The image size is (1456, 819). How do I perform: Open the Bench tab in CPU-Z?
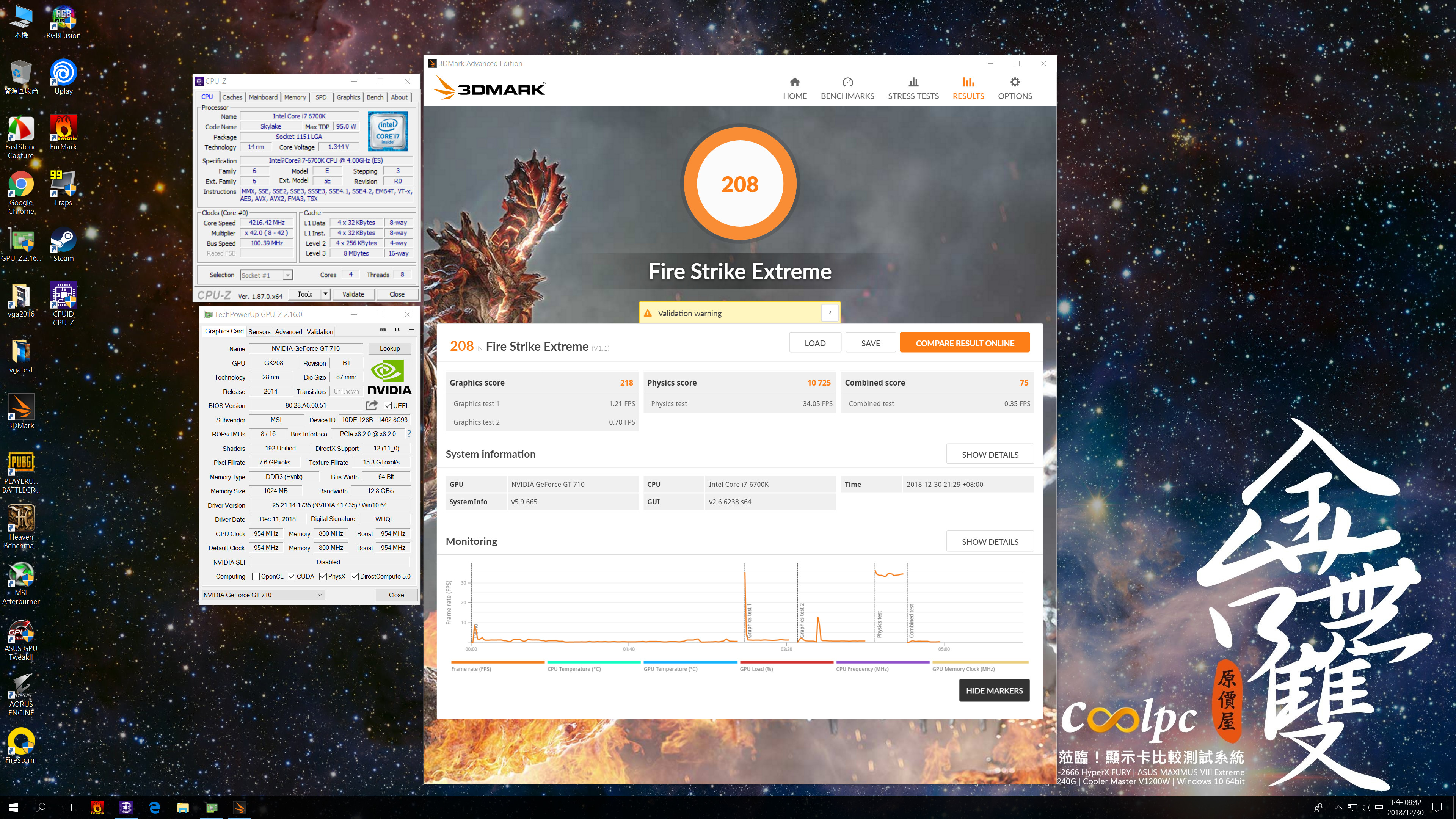click(375, 97)
